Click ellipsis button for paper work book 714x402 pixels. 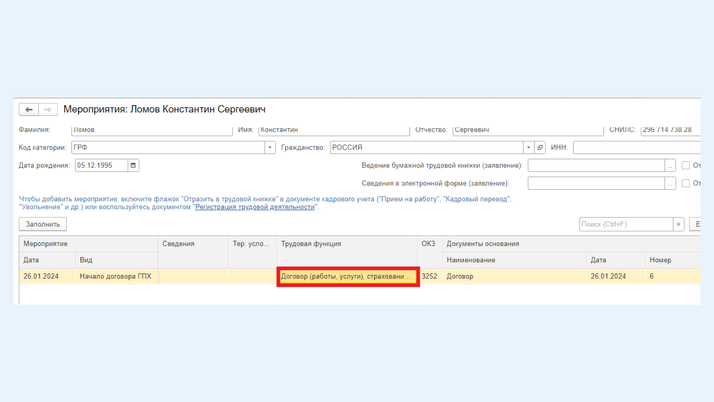pyautogui.click(x=670, y=165)
